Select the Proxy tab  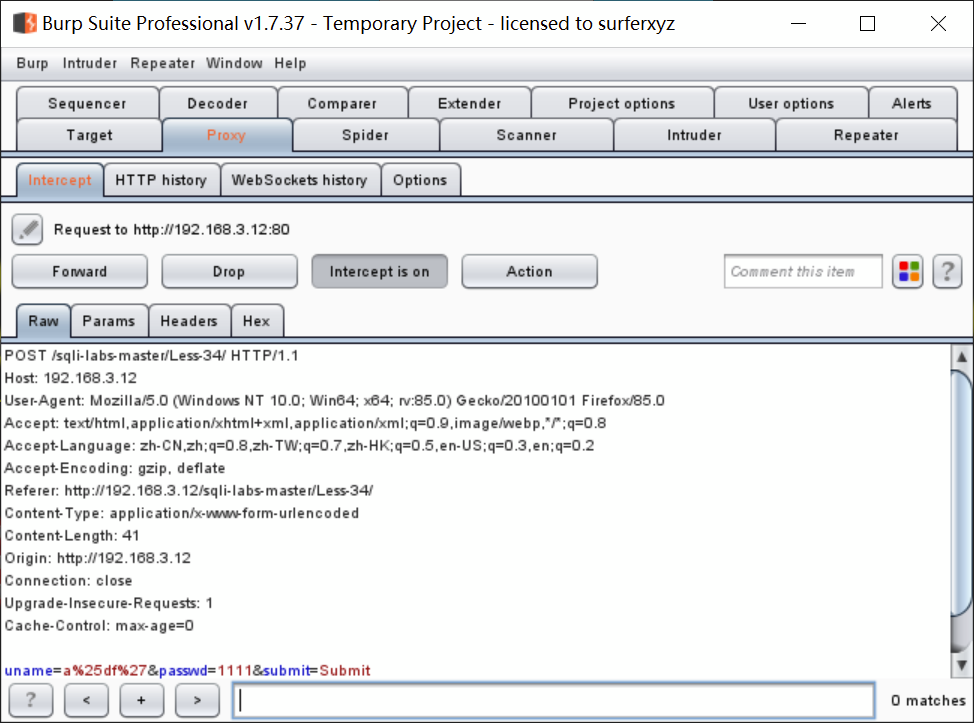click(x=227, y=135)
